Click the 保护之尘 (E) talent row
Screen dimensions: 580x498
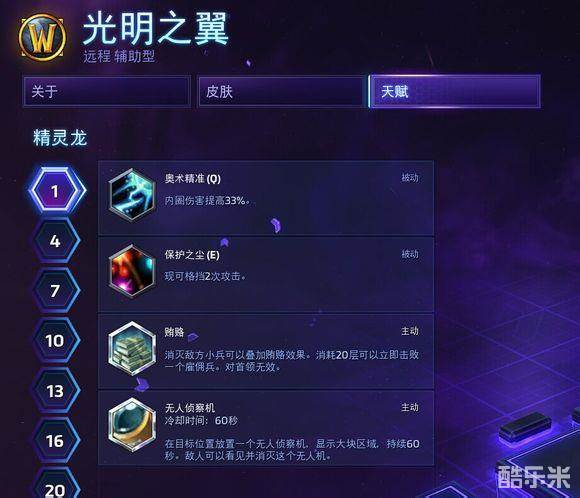click(x=266, y=275)
